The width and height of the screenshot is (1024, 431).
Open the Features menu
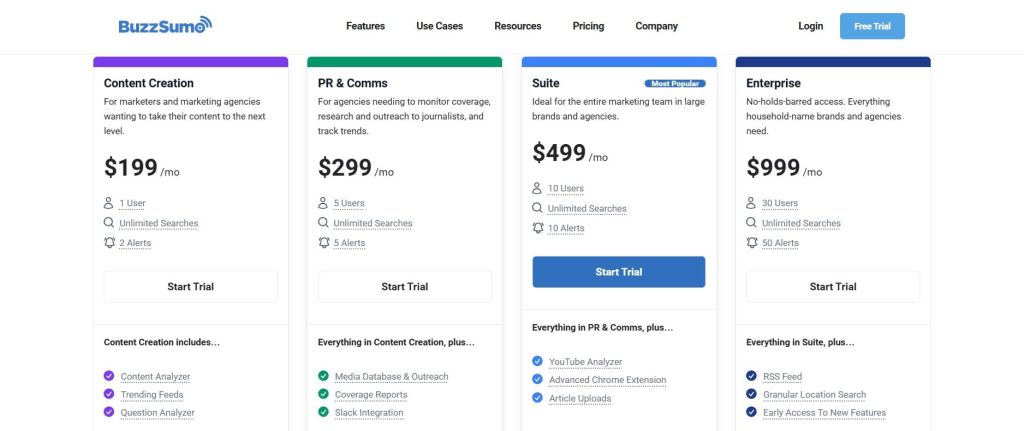[x=365, y=26]
